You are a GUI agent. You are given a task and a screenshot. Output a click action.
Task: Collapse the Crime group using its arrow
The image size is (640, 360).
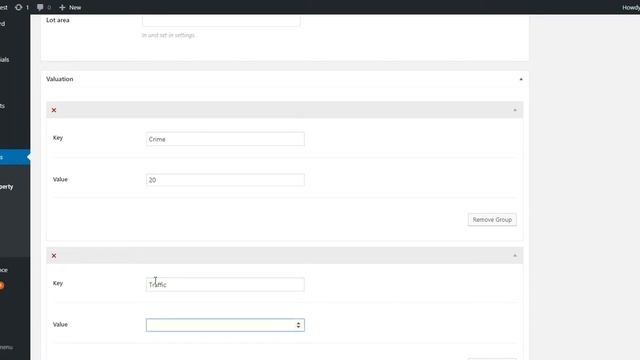click(515, 110)
